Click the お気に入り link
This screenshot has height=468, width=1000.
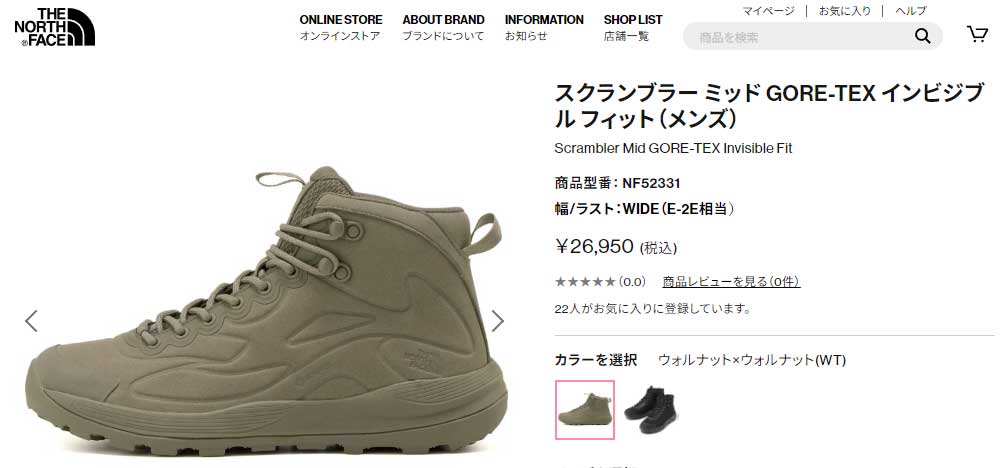844,11
